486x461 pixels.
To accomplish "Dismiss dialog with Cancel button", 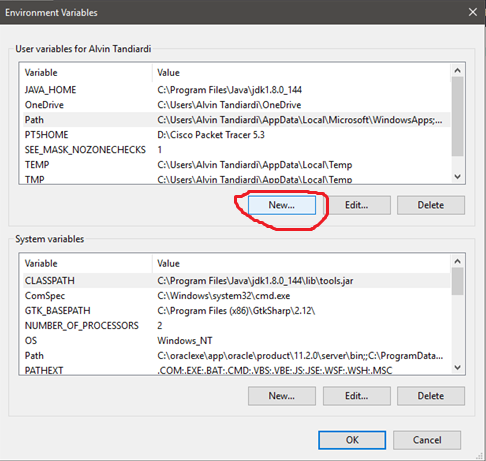I will (427, 440).
